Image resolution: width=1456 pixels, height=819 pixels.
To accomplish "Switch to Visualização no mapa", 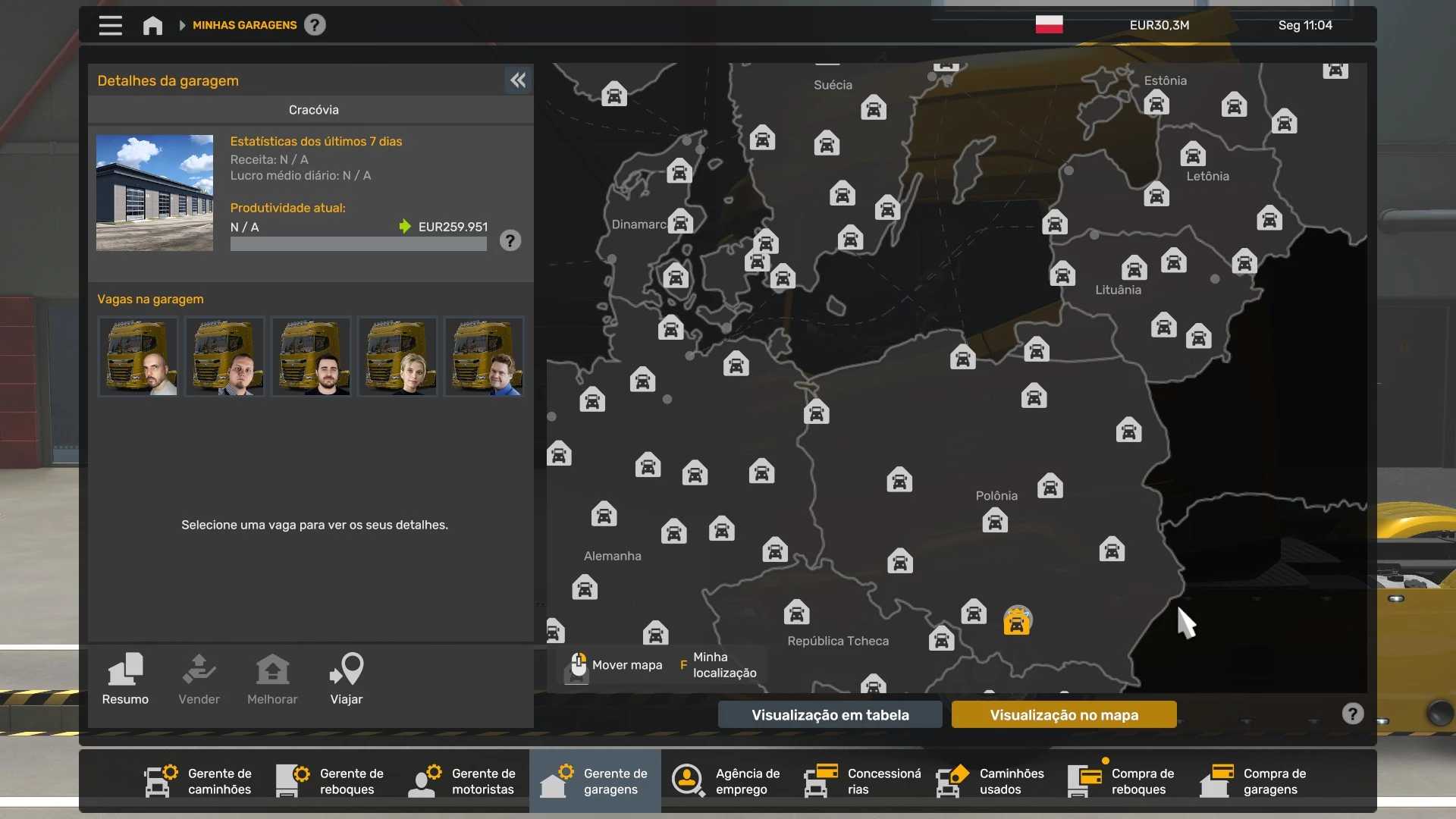I will [1063, 714].
